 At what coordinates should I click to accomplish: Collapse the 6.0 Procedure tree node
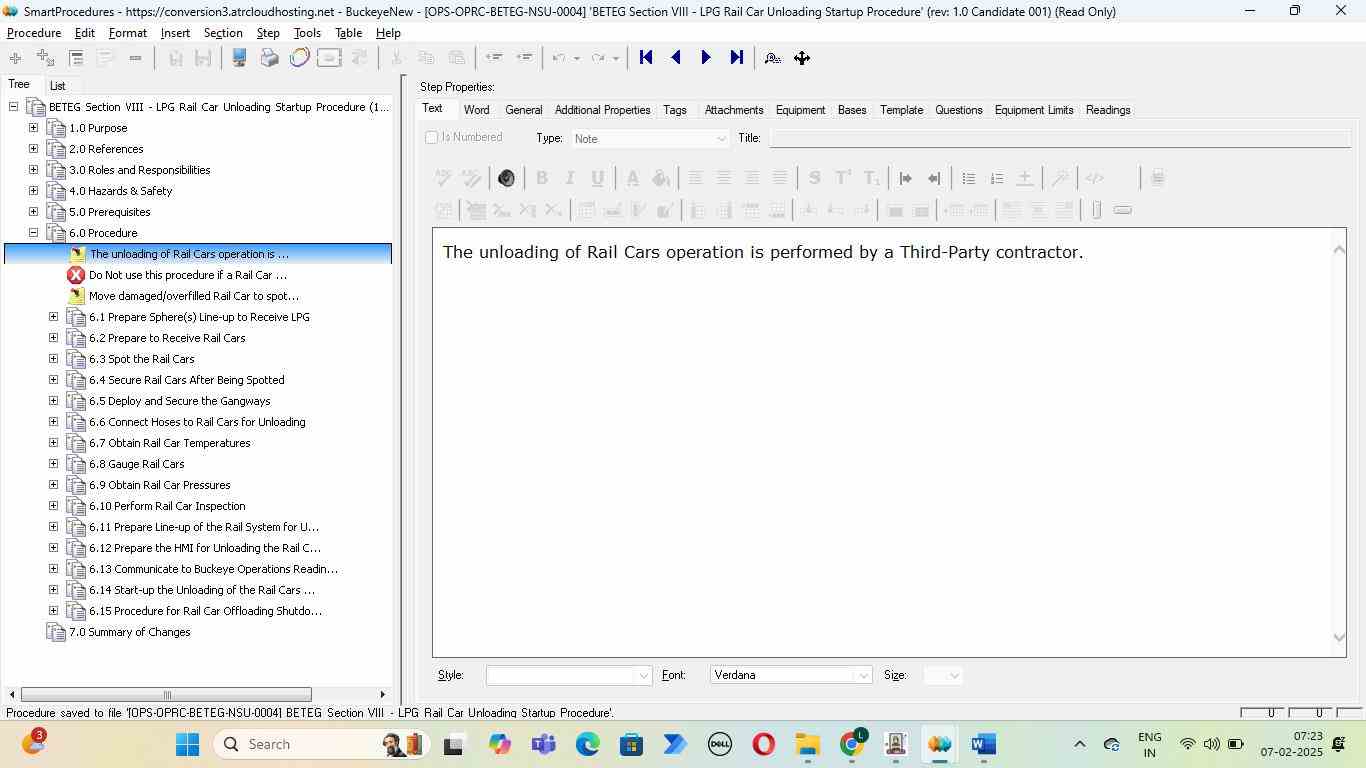click(x=33, y=233)
